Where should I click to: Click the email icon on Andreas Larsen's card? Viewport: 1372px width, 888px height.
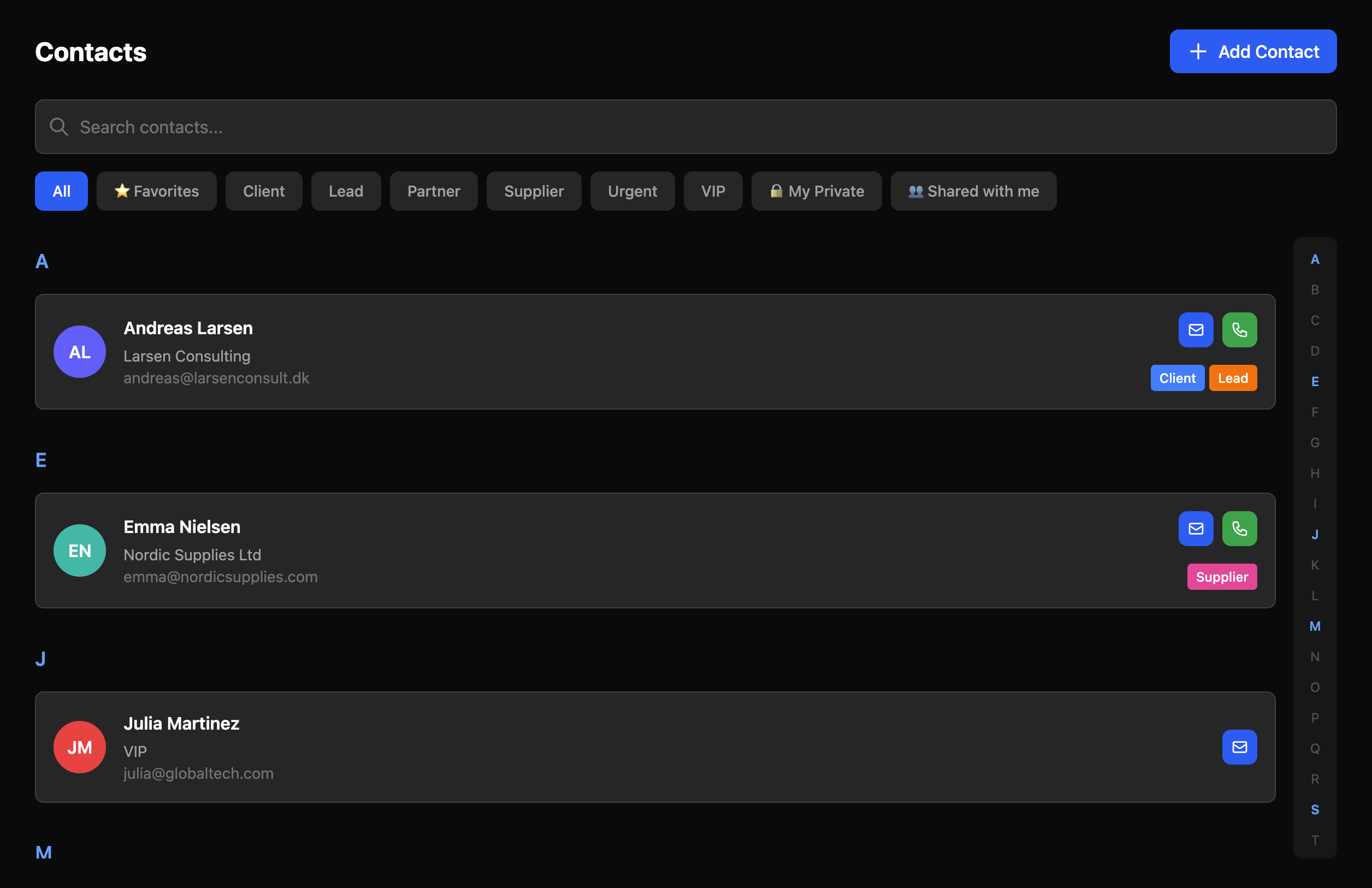[1196, 330]
